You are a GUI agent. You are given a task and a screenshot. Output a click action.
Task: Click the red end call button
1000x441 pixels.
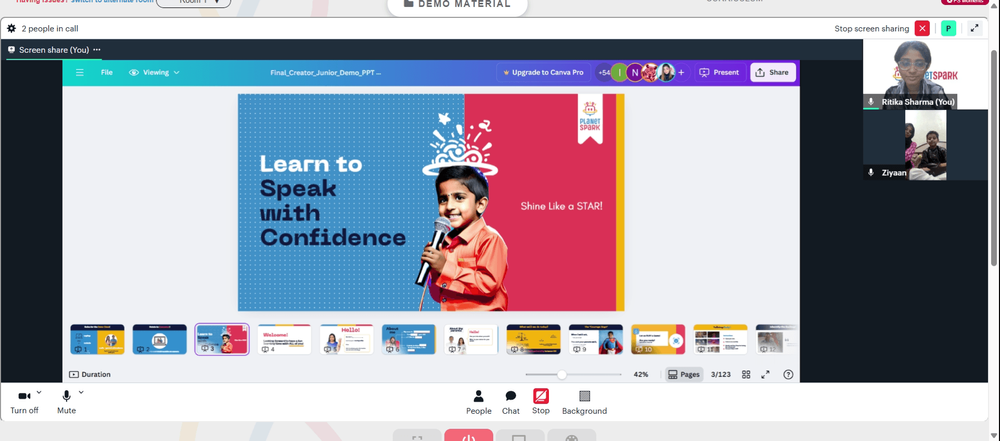pos(469,436)
